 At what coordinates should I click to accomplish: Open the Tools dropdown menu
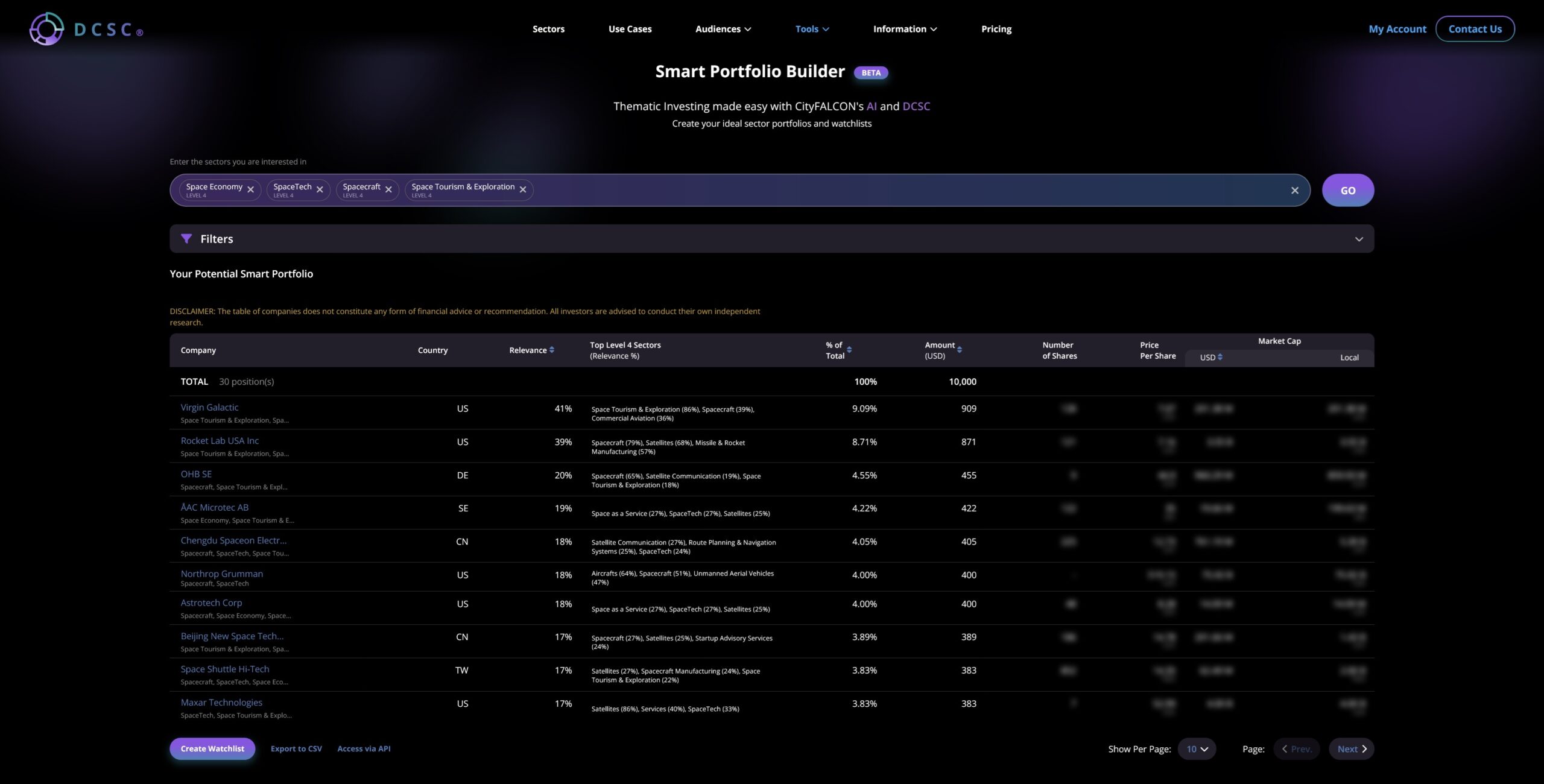click(812, 29)
